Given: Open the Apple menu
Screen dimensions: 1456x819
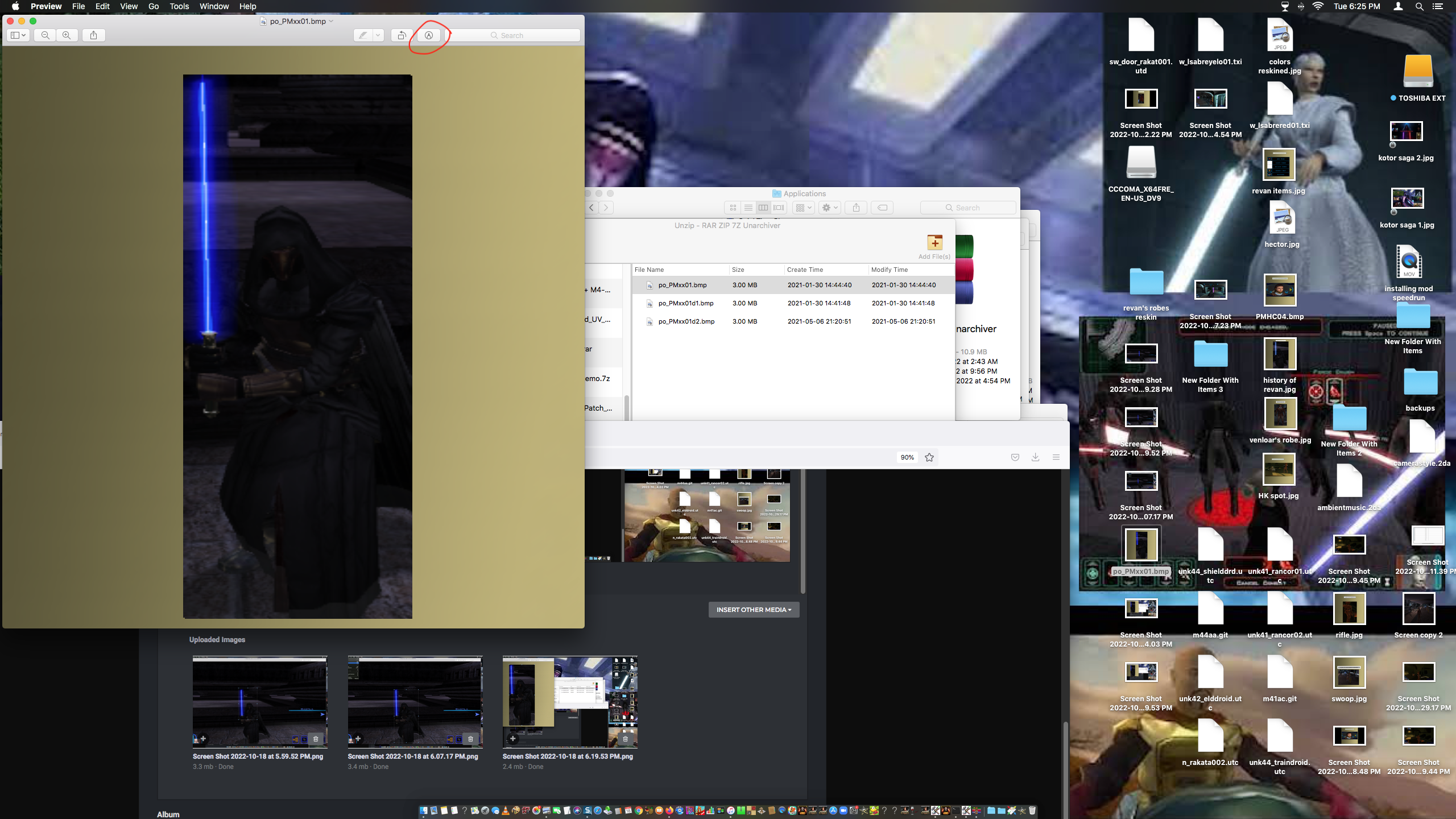Looking at the screenshot, I should 15,6.
